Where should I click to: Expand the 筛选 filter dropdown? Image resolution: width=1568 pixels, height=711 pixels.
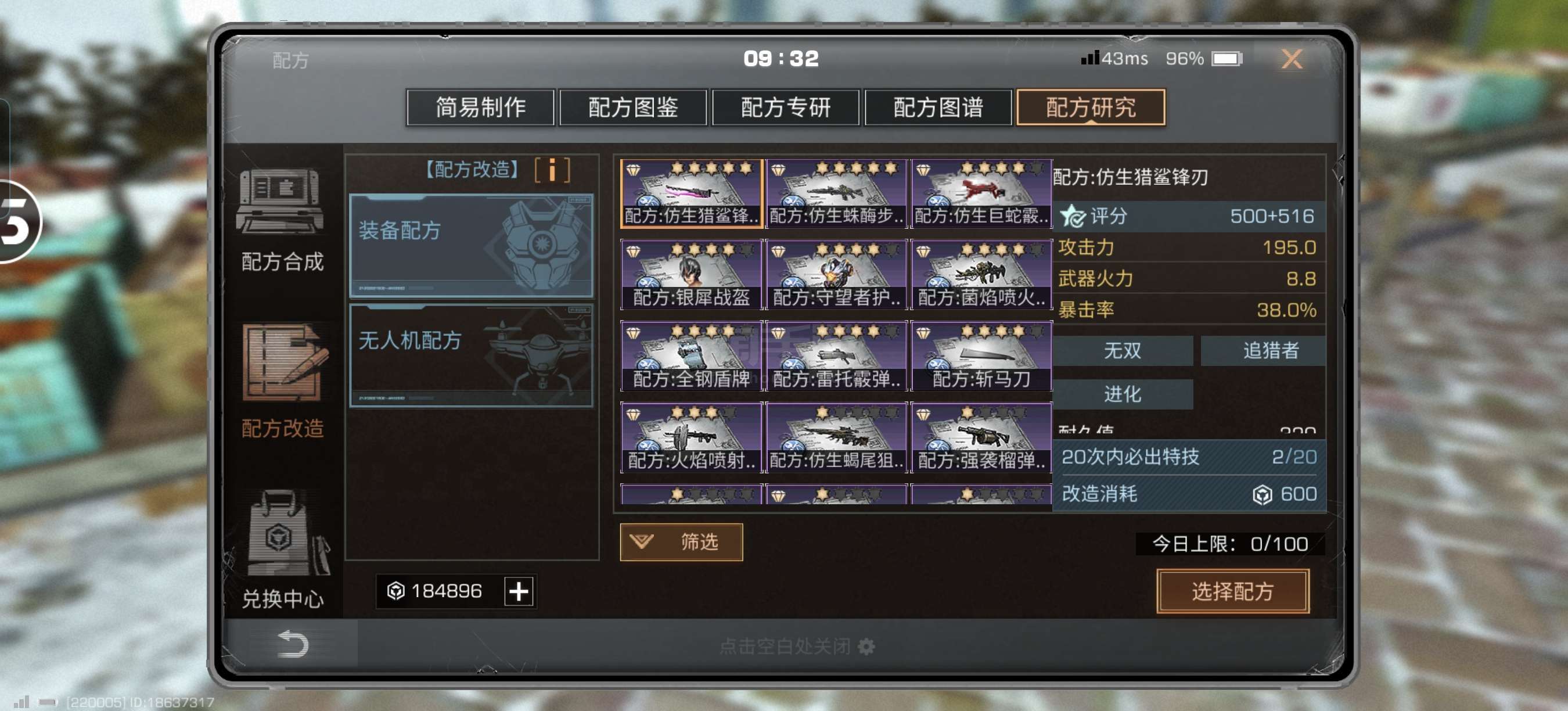pyautogui.click(x=681, y=542)
